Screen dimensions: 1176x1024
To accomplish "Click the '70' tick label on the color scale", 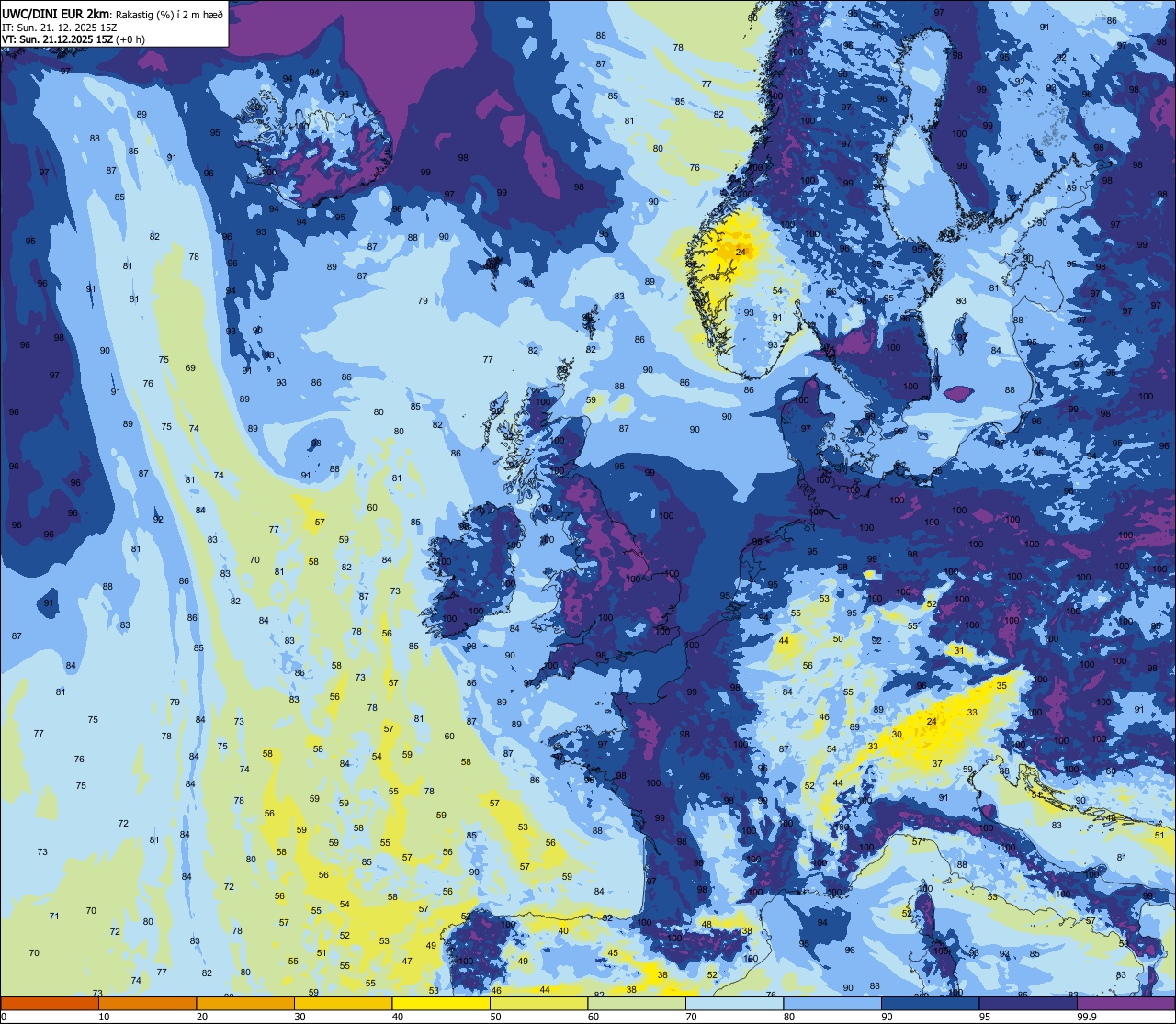I will (x=691, y=1017).
